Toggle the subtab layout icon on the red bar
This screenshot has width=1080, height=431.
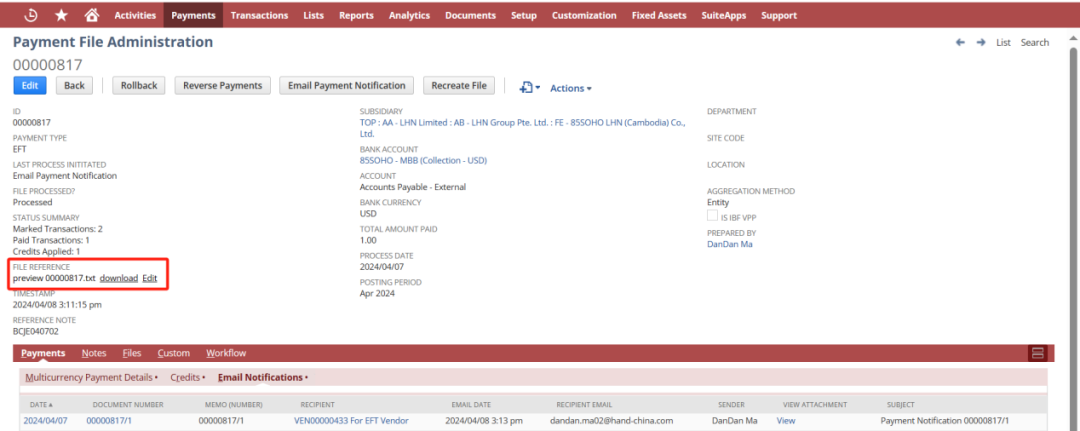pyautogui.click(x=1037, y=353)
